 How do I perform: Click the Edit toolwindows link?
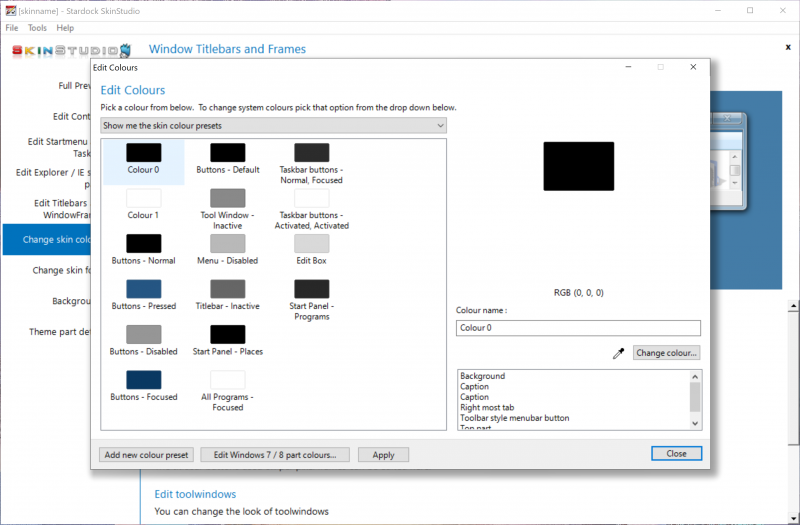[x=195, y=494]
